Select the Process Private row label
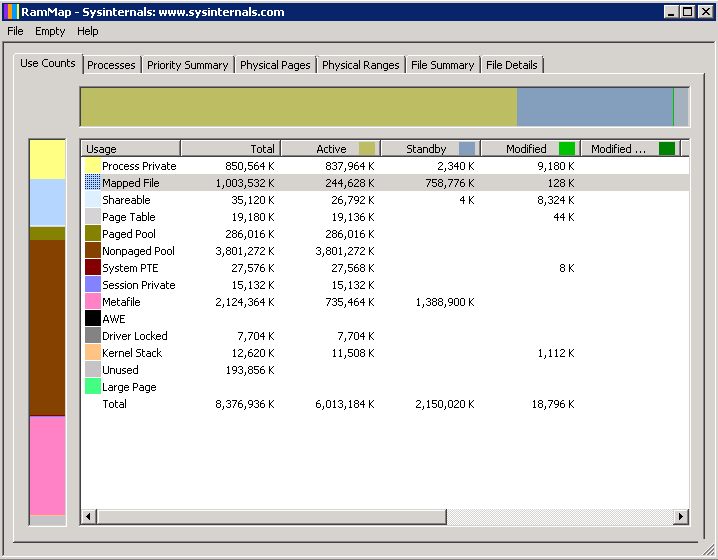 pos(139,166)
